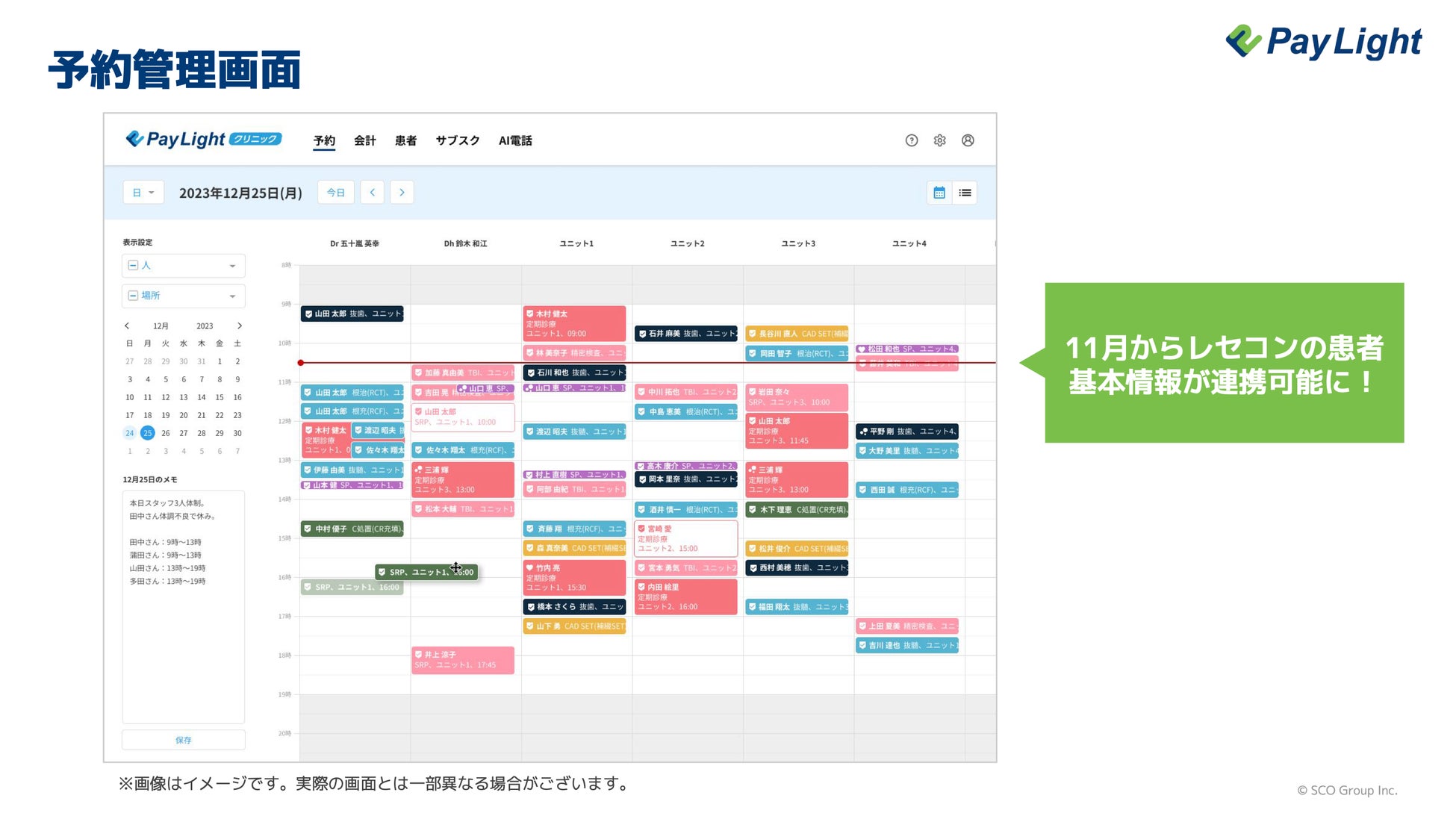The width and height of the screenshot is (1456, 819).
Task: Expand the 人 display dropdown
Action: coord(232,266)
